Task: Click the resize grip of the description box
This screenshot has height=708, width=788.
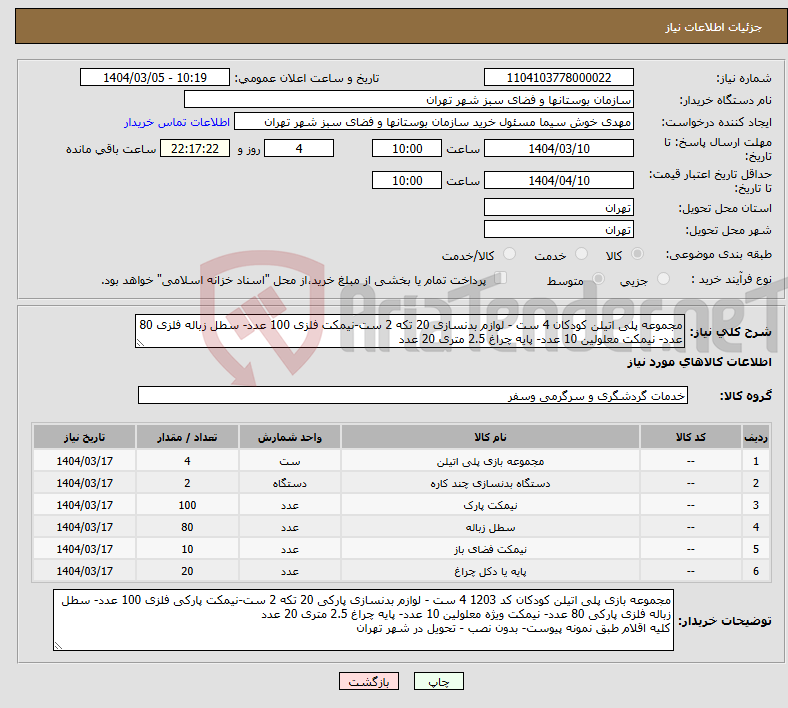Action: pyautogui.click(x=140, y=343)
